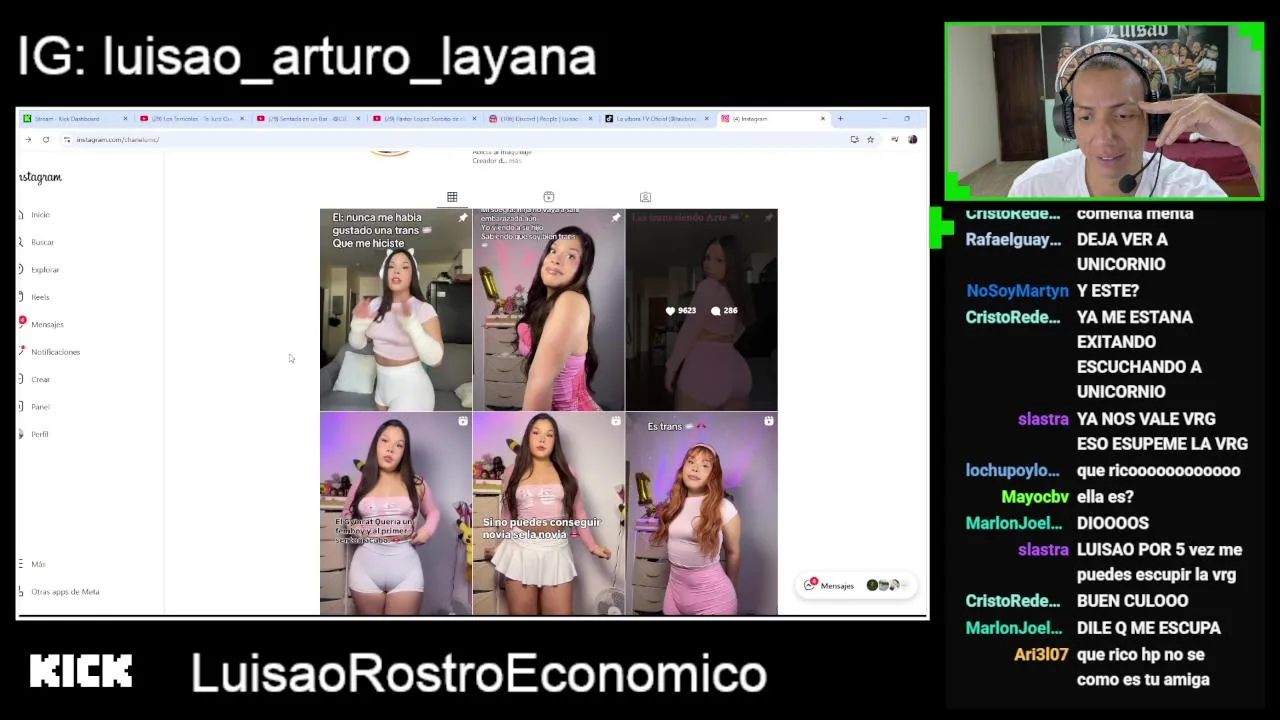Viewport: 1280px width, 720px height.
Task: Open a new browser tab
Action: pos(840,119)
